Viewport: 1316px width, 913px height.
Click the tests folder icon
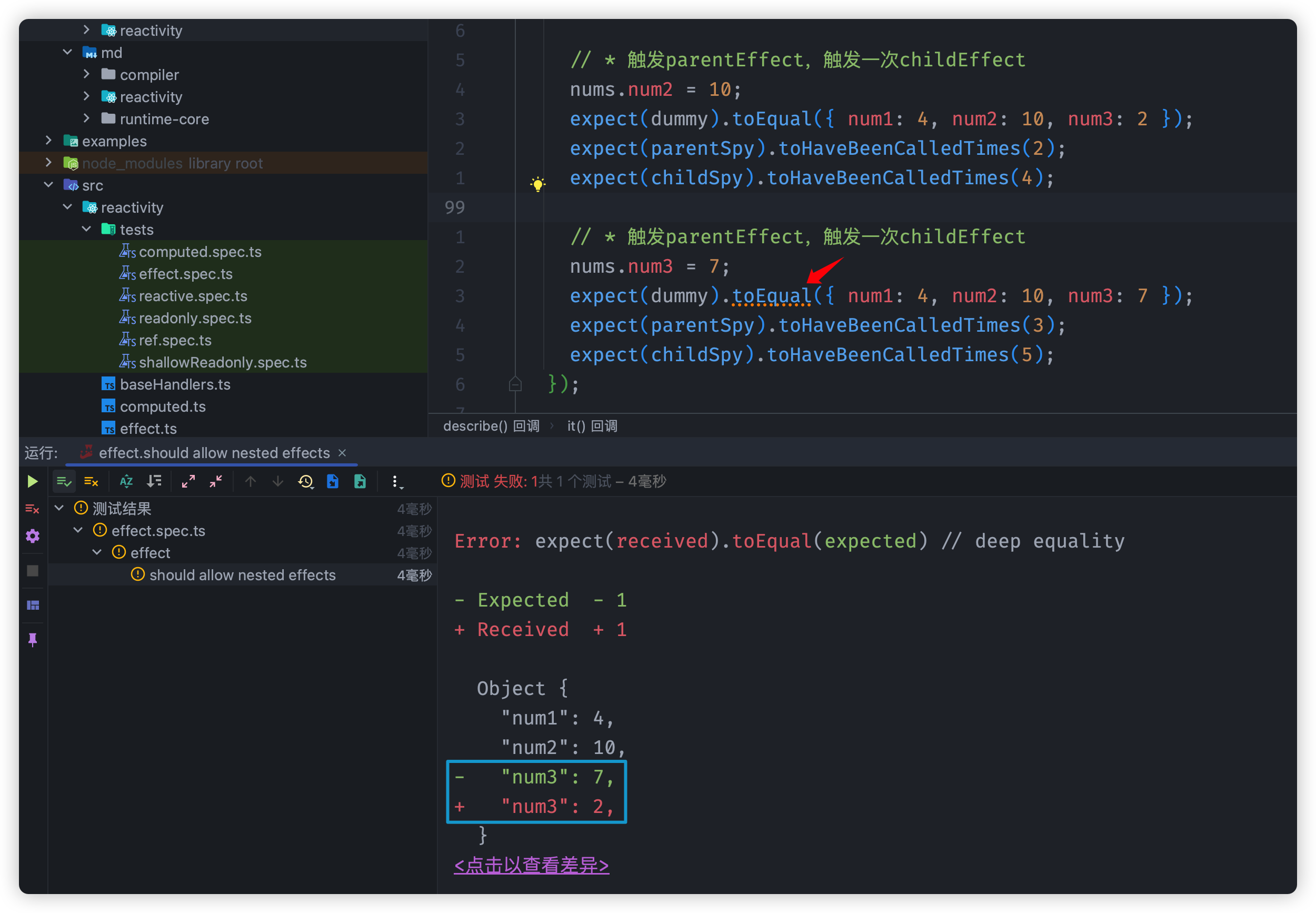click(108, 230)
